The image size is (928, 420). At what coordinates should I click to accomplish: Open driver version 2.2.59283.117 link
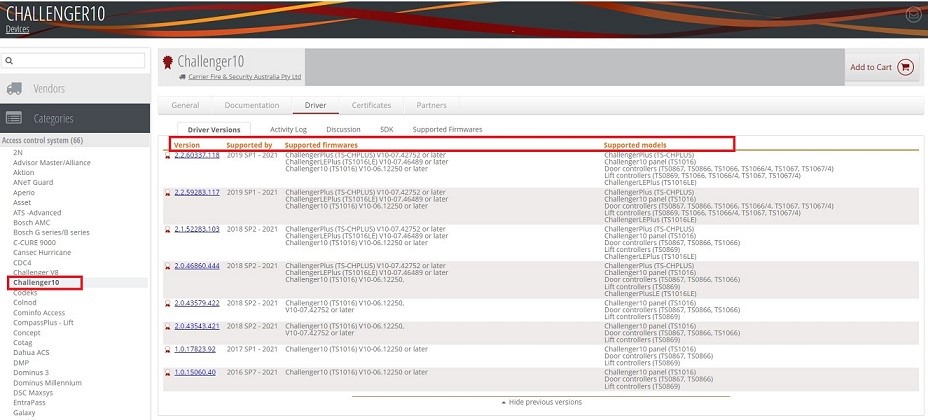197,192
